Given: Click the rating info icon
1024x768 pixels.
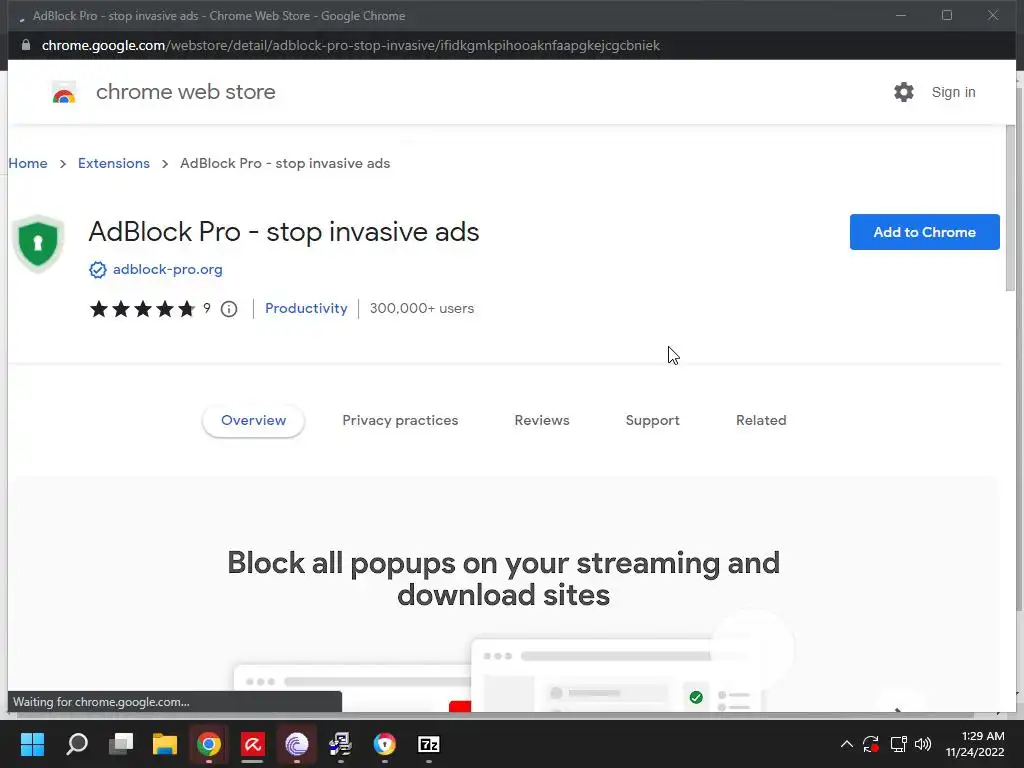Looking at the screenshot, I should click(x=229, y=309).
